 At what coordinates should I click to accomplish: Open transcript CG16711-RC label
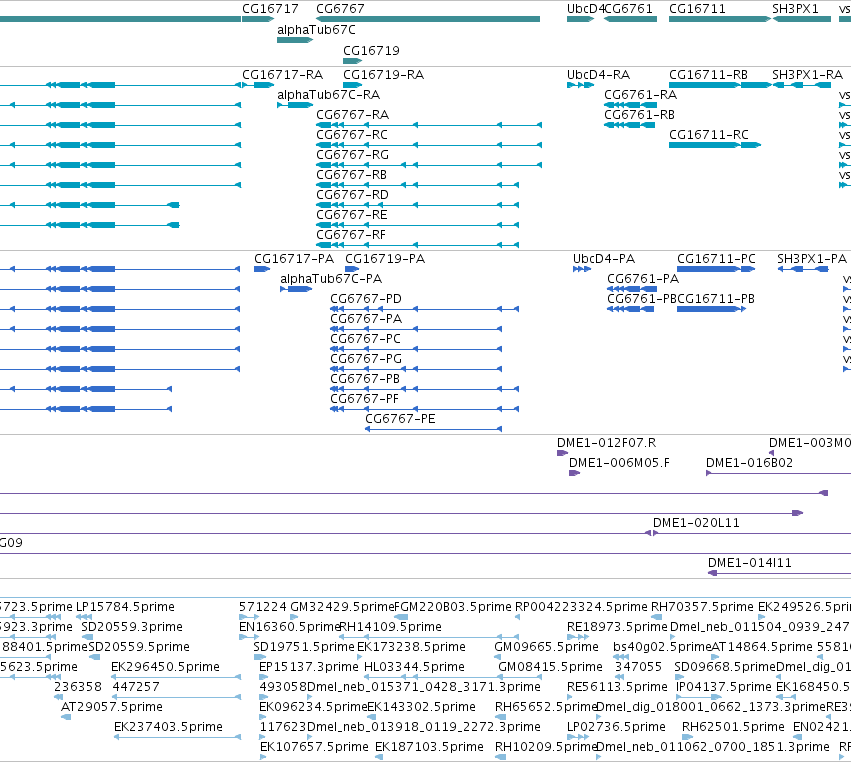point(709,135)
